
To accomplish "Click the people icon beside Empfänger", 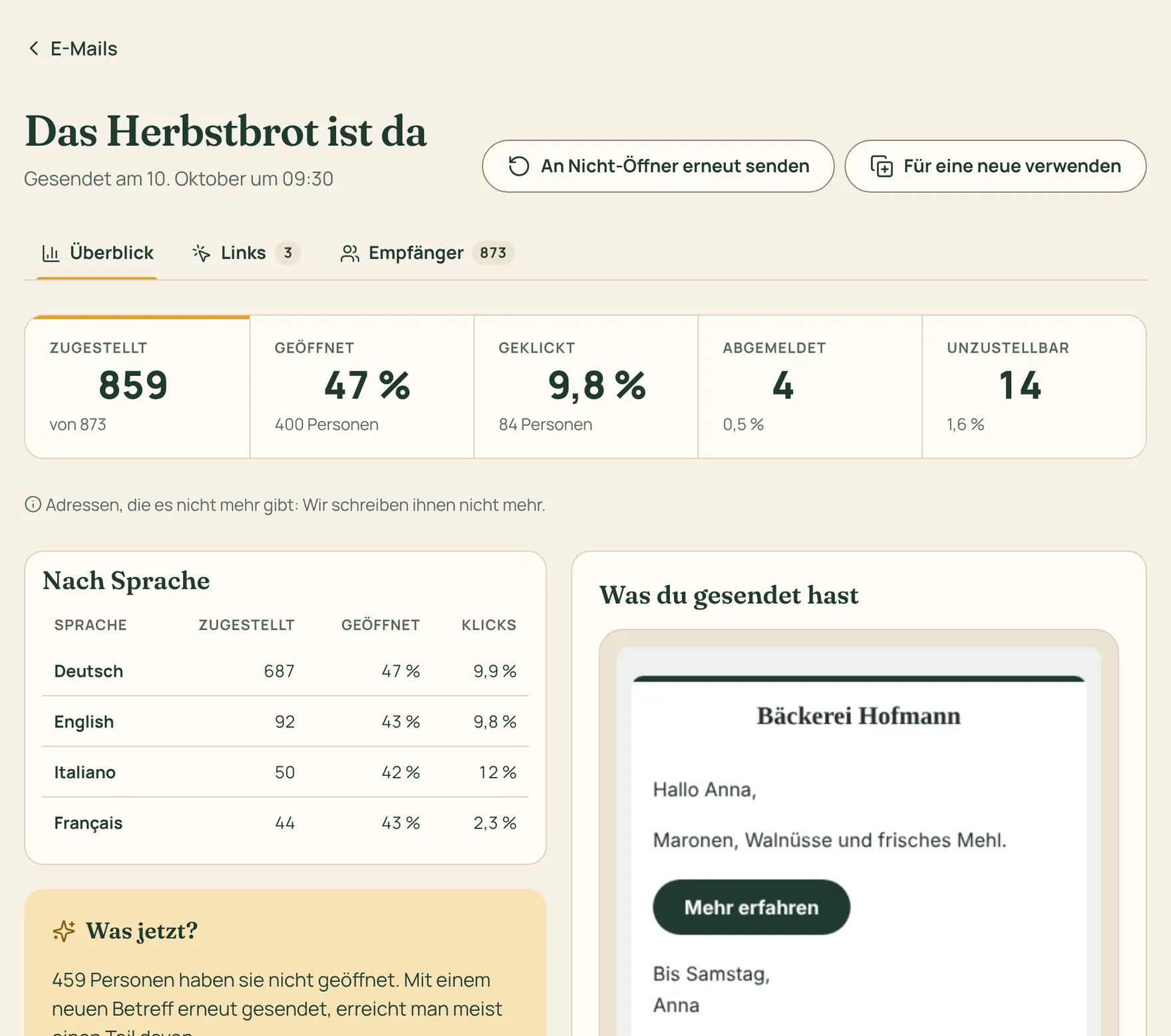I will click(x=350, y=254).
